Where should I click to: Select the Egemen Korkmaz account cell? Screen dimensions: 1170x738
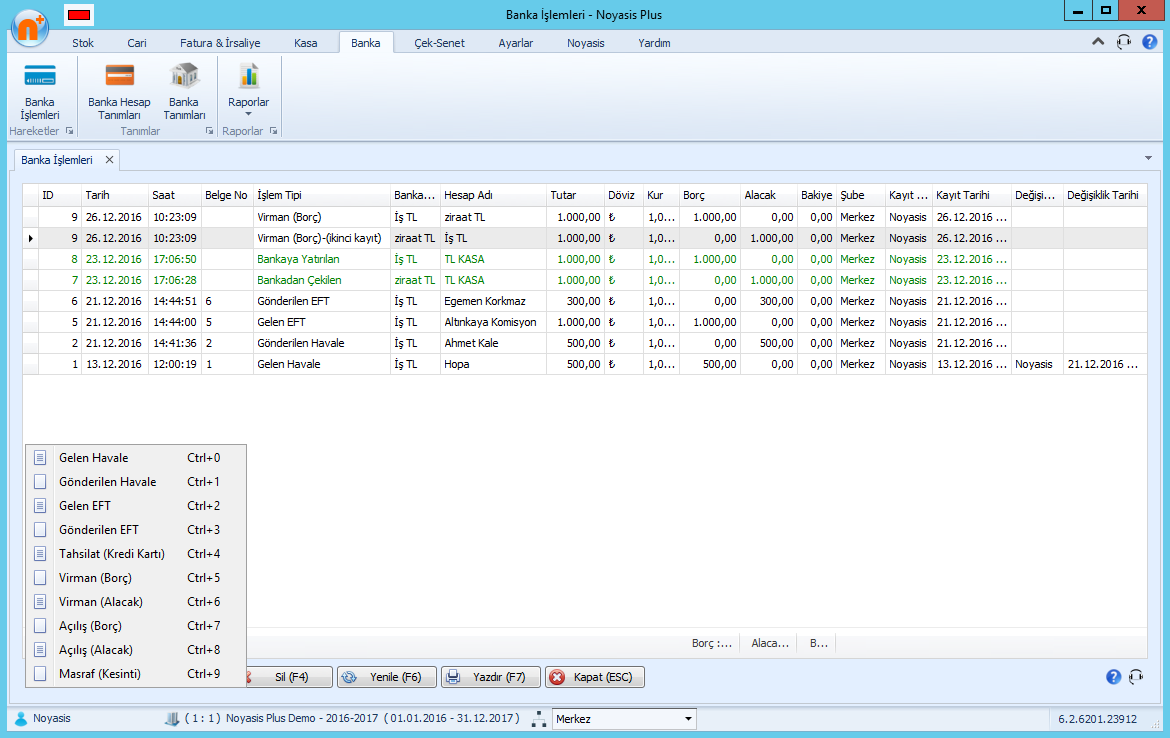pyautogui.click(x=493, y=301)
